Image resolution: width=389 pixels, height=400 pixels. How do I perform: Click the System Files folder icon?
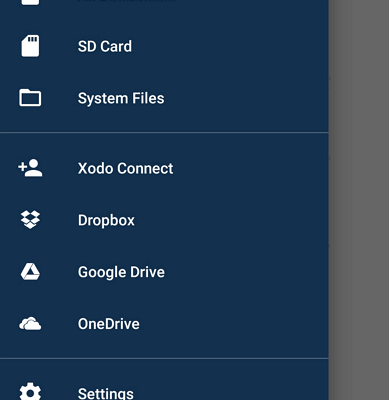click(x=30, y=98)
